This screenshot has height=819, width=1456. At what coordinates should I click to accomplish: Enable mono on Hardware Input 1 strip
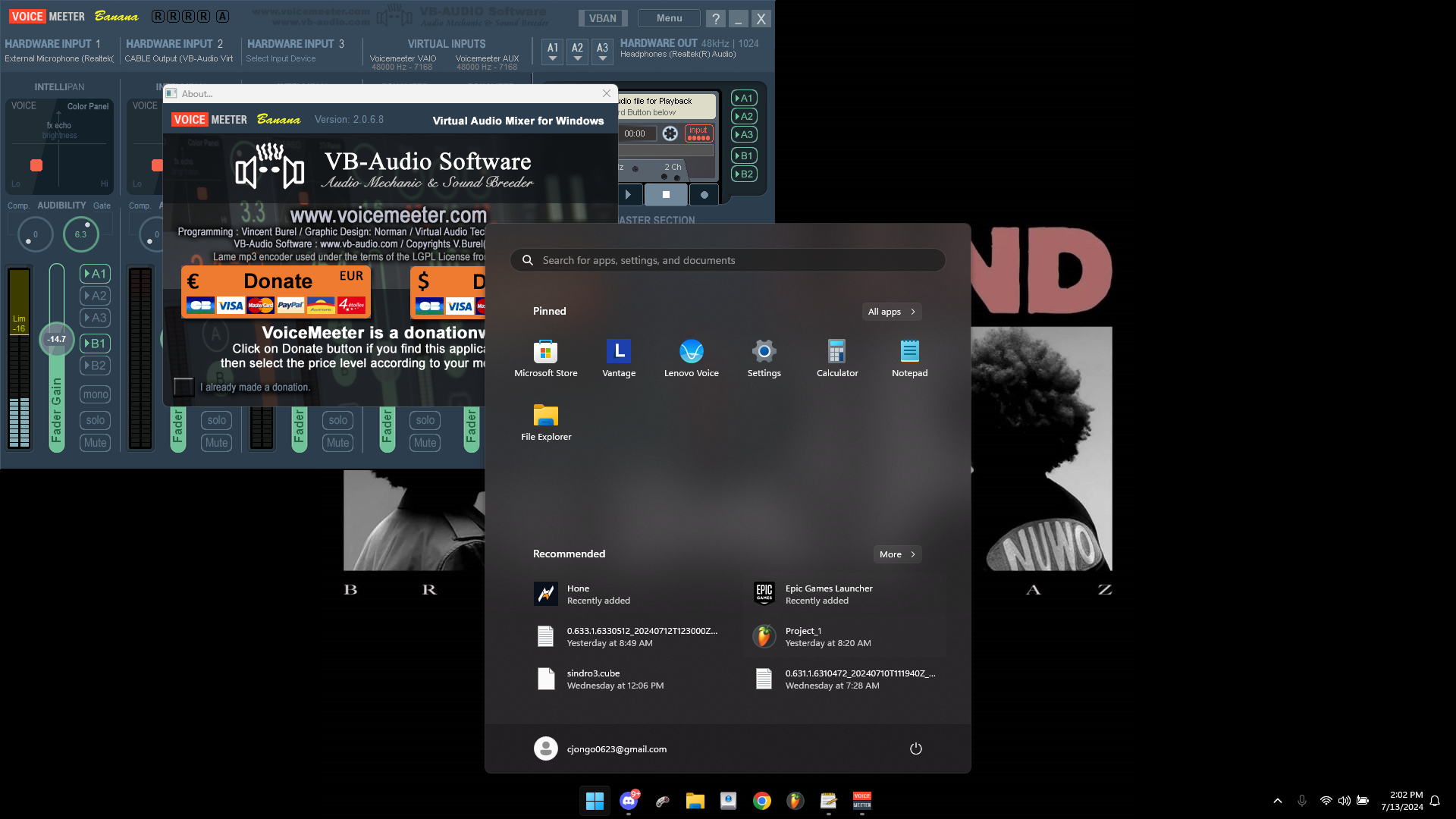coord(96,394)
